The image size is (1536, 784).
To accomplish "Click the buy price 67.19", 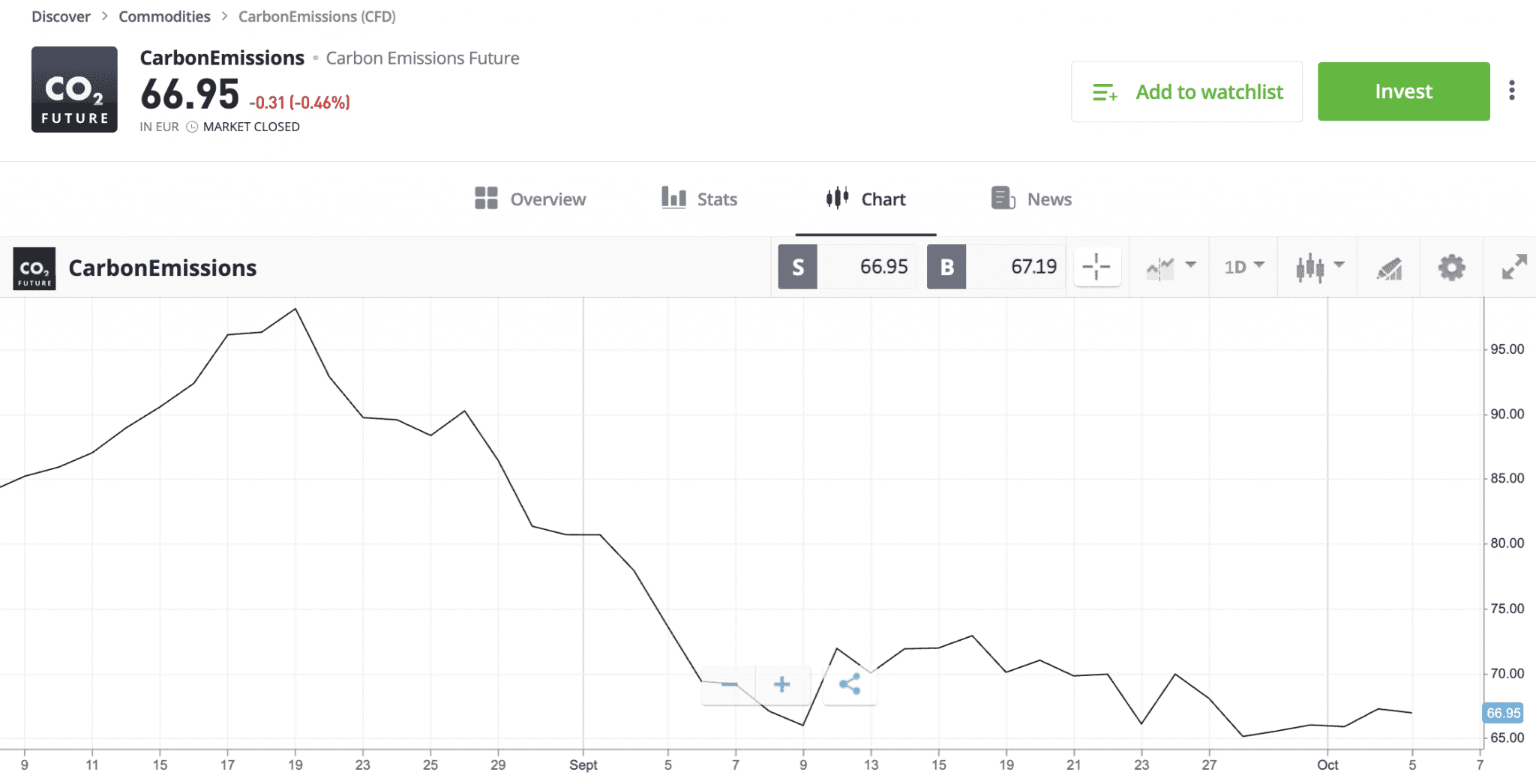I will [x=1033, y=267].
